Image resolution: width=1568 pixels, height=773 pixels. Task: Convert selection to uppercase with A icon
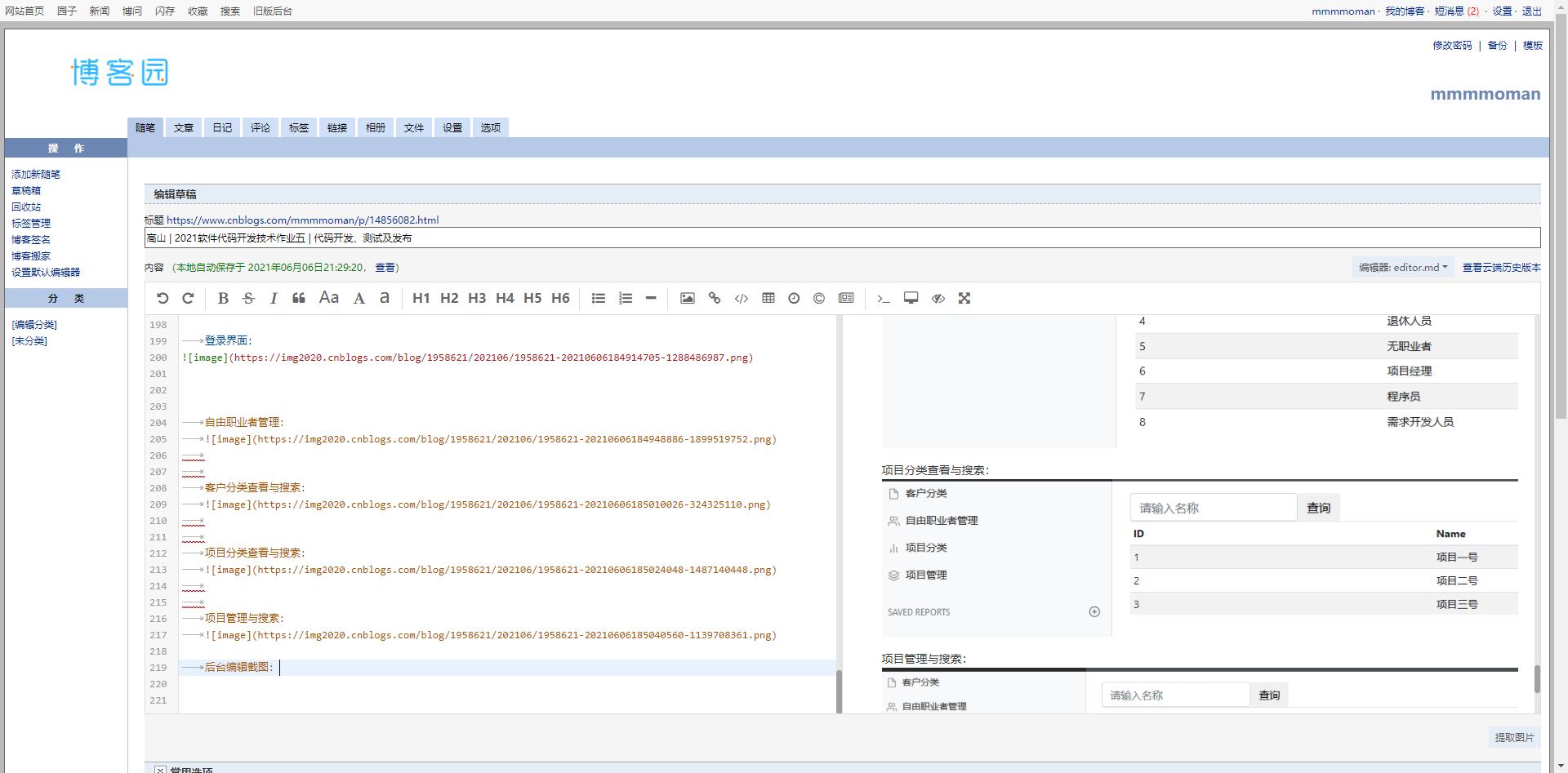point(359,299)
